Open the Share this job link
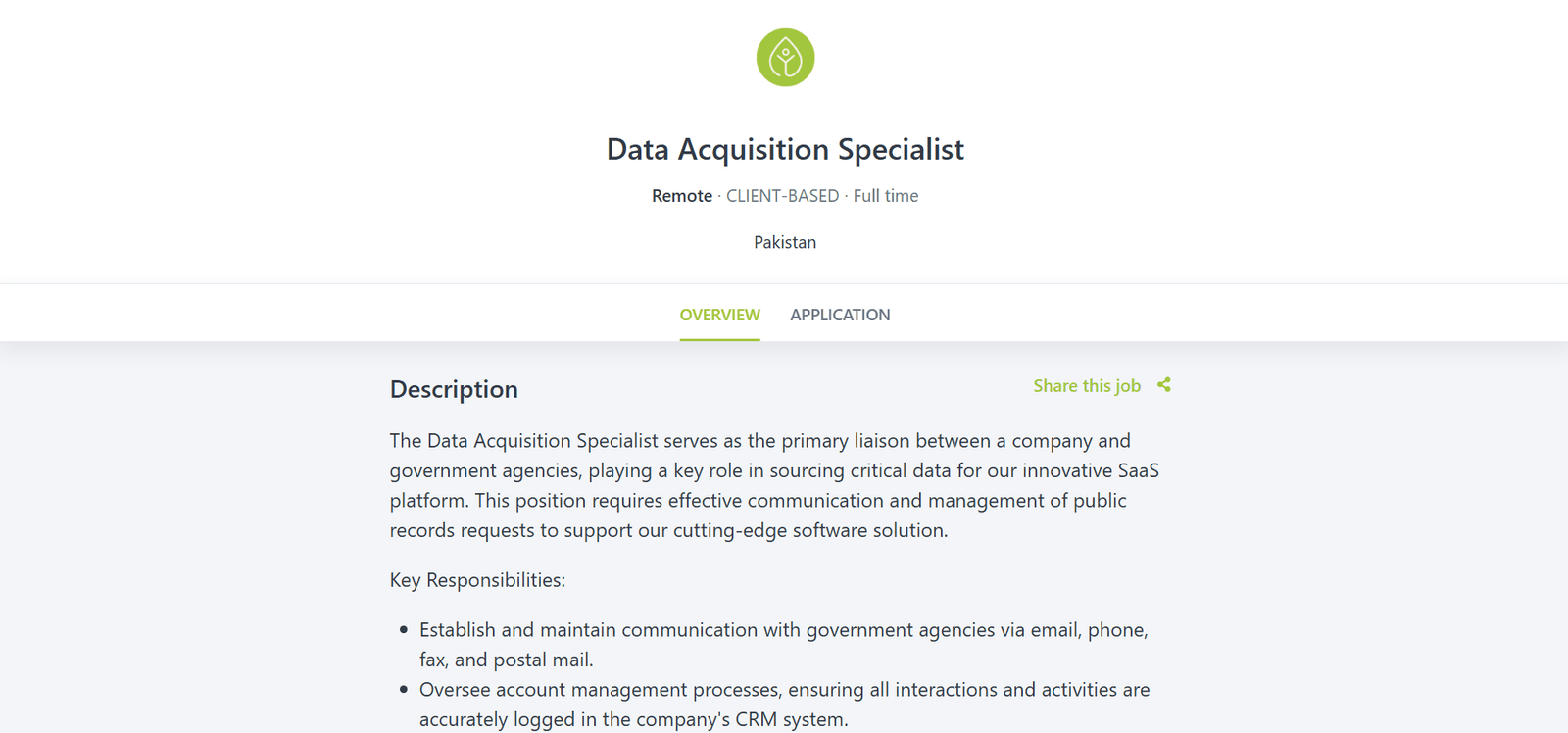Viewport: 1568px width, 733px height. coord(1087,386)
